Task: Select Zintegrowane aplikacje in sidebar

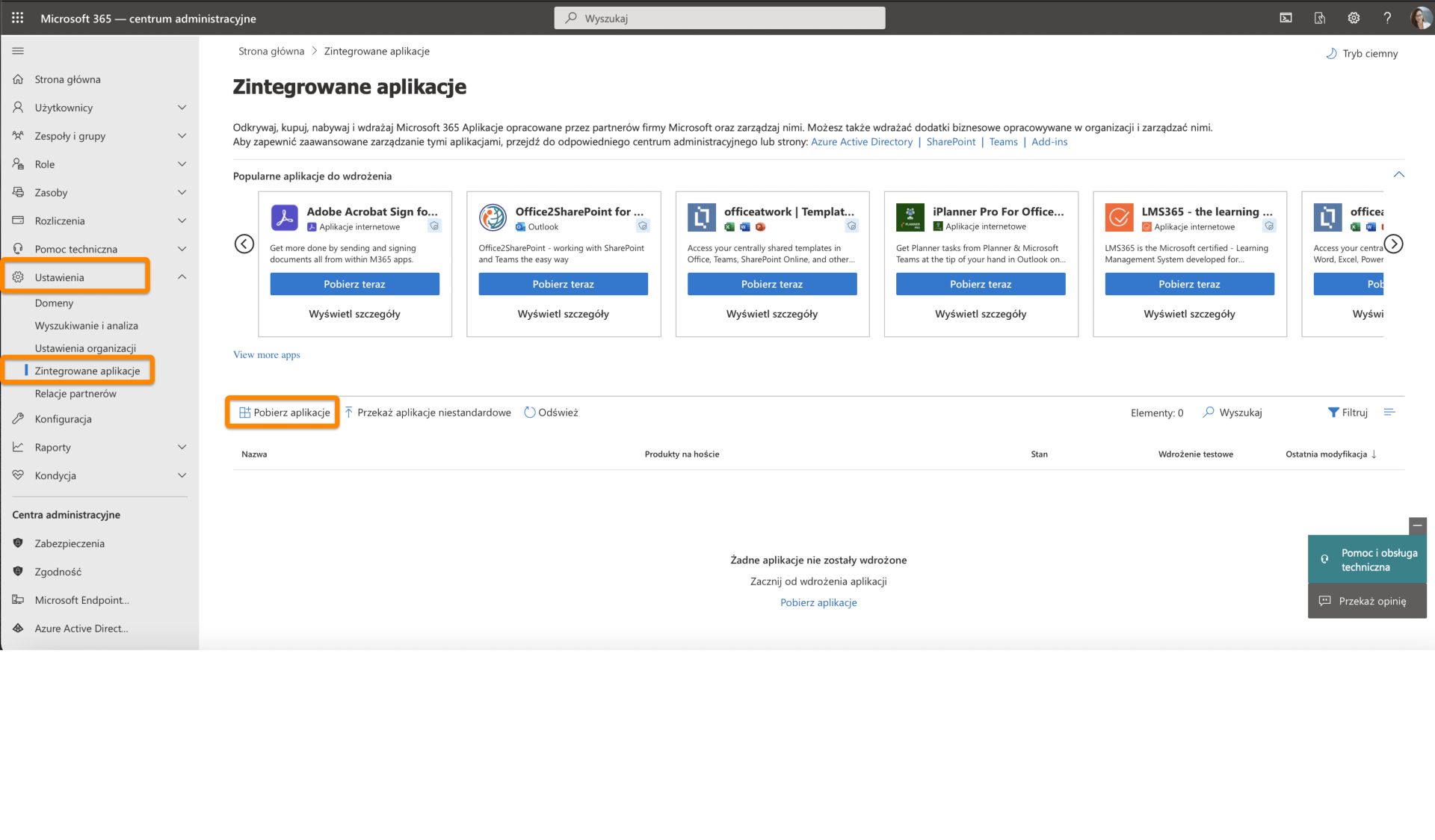Action: (x=87, y=371)
